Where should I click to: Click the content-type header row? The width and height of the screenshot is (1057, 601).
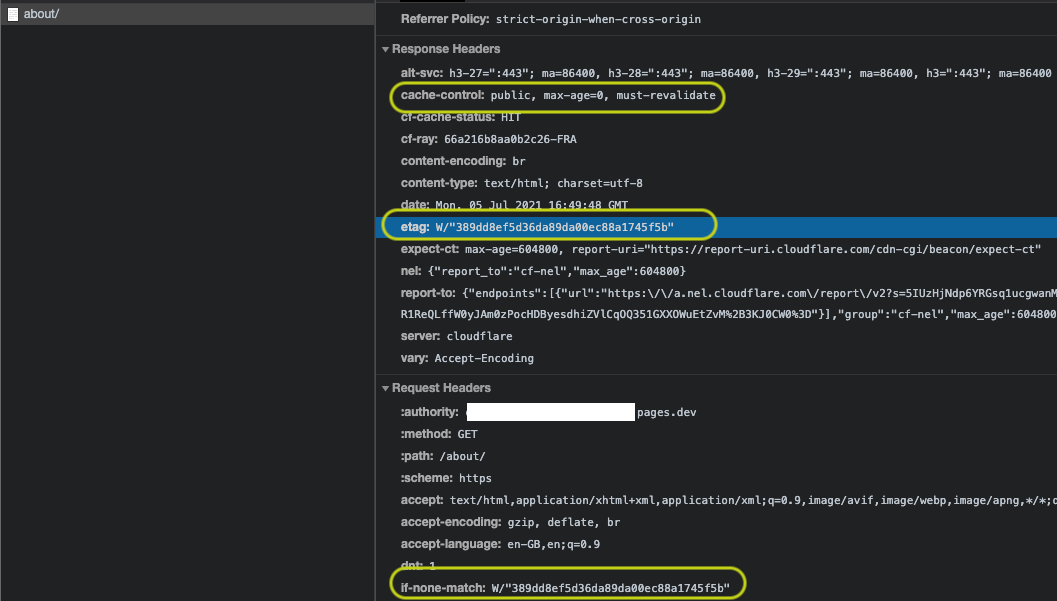pyautogui.click(x=521, y=183)
